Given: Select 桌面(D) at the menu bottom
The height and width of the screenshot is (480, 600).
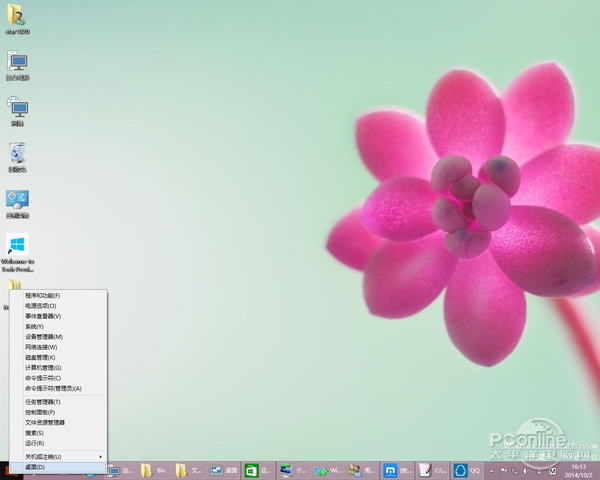Looking at the screenshot, I should pyautogui.click(x=35, y=467).
